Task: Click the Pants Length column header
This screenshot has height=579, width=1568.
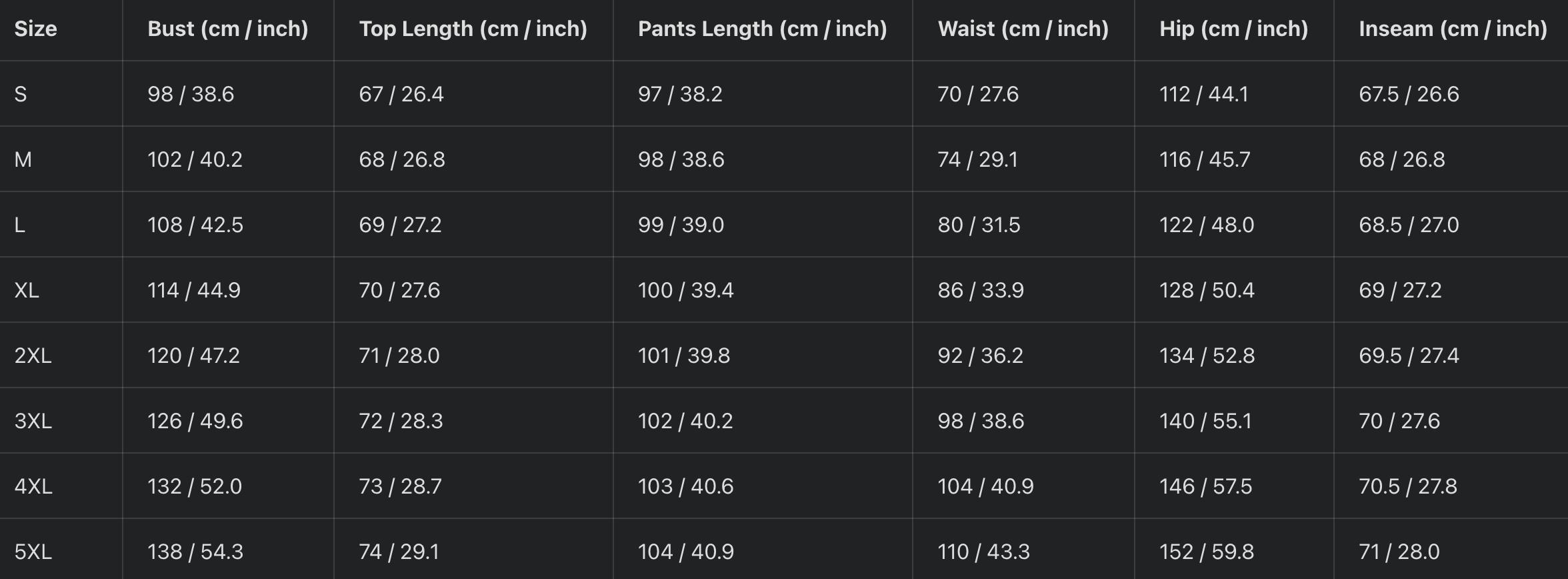Action: coord(762,29)
